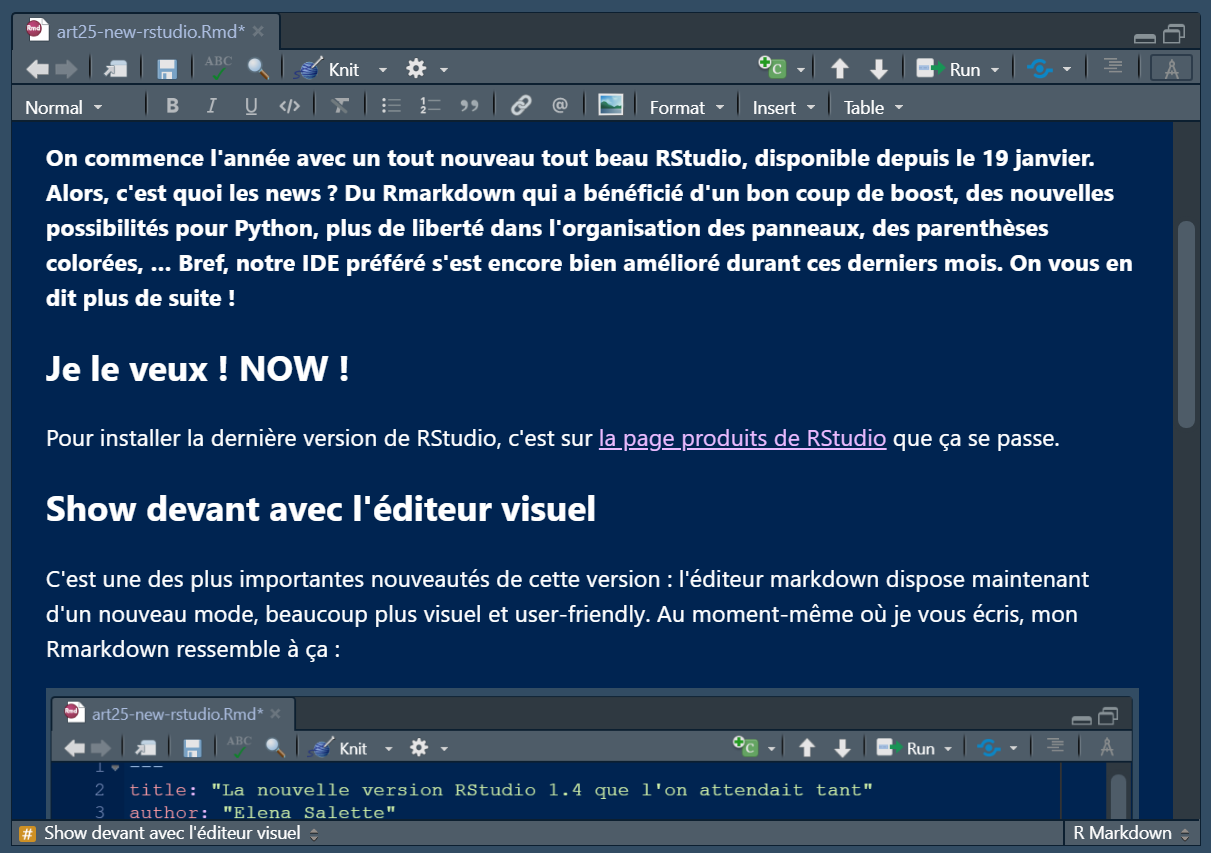Follow la page produits de RStudio link
Image resolution: width=1211 pixels, height=853 pixels.
tap(742, 438)
